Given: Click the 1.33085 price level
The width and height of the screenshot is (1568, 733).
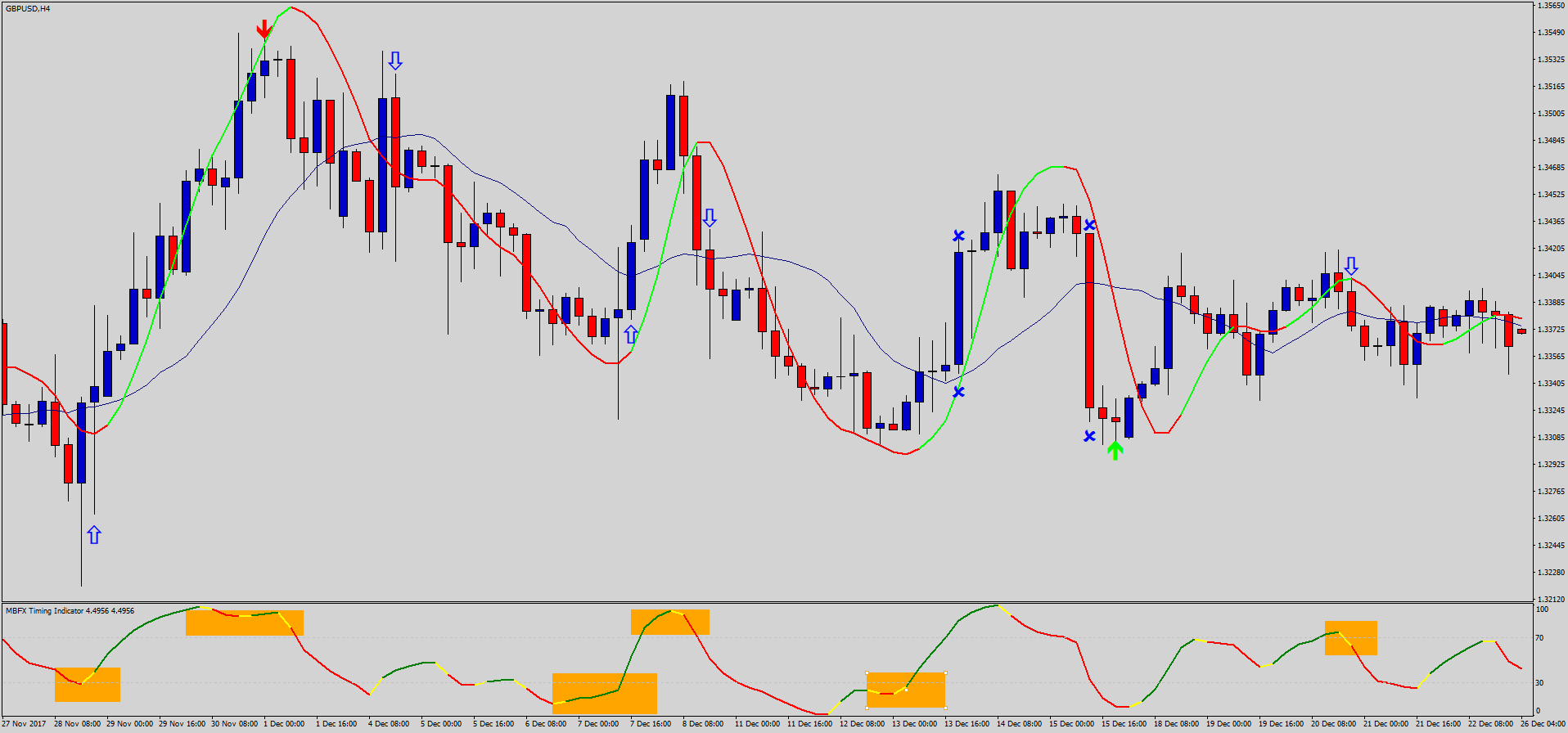Looking at the screenshot, I should 1551,438.
